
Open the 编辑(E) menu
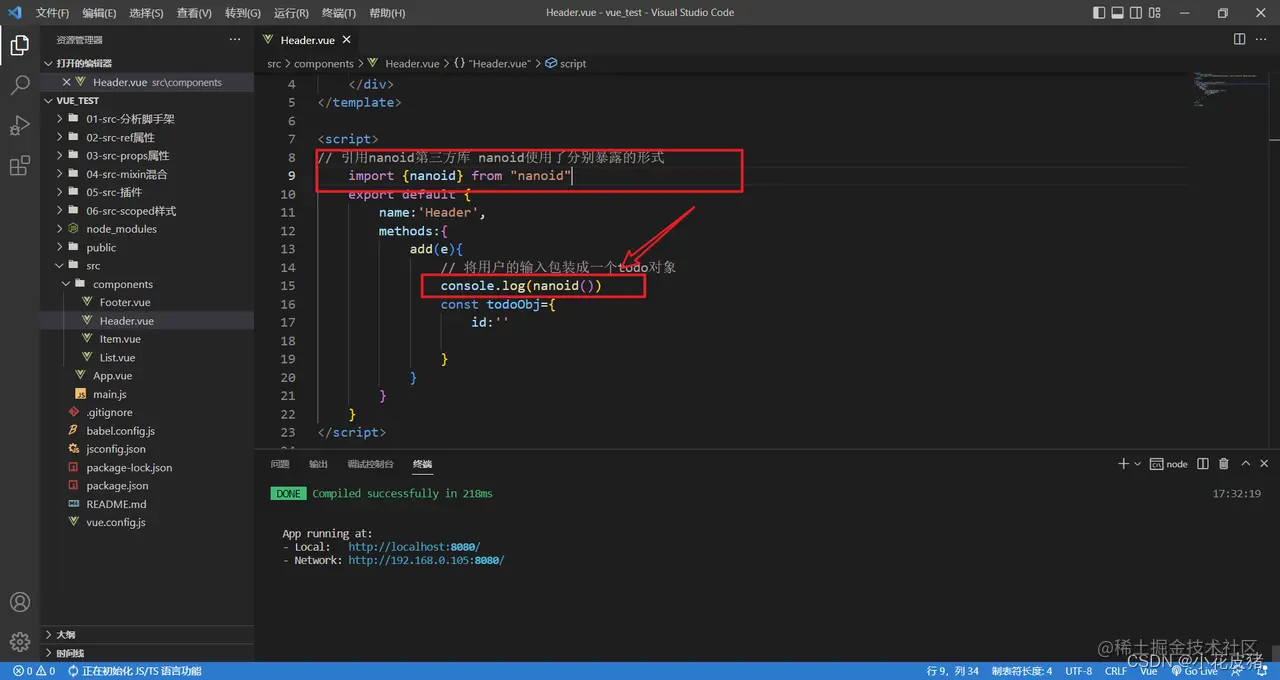(100, 13)
